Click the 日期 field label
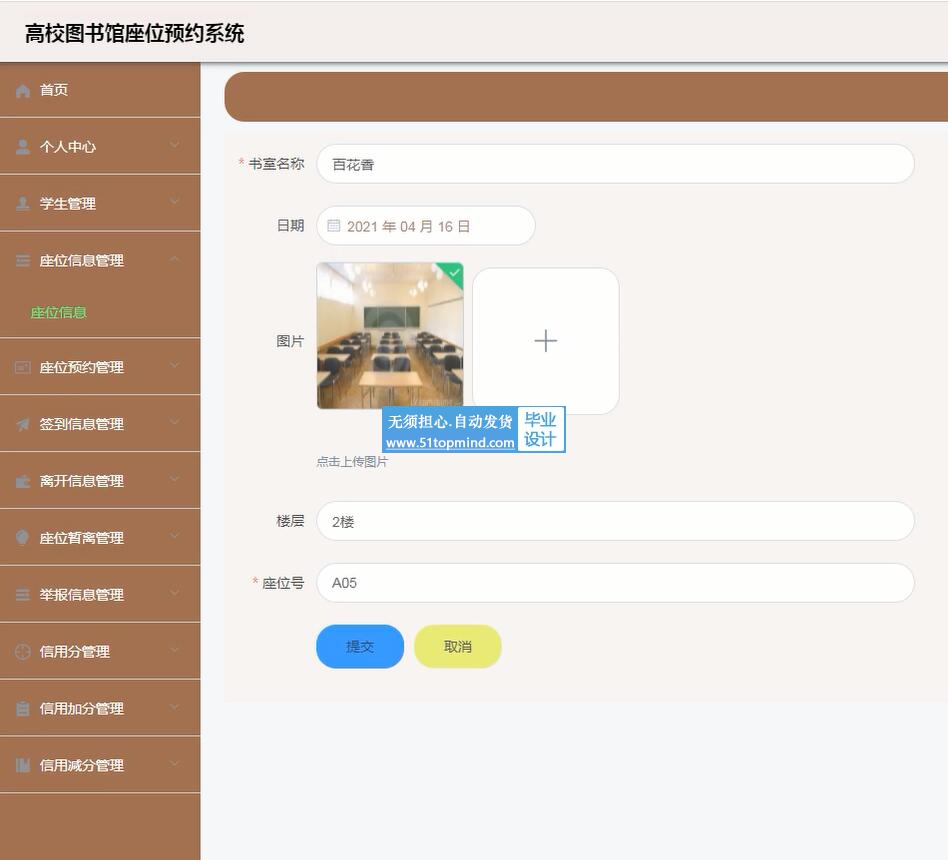Viewport: 948px width, 860px height. 290,226
